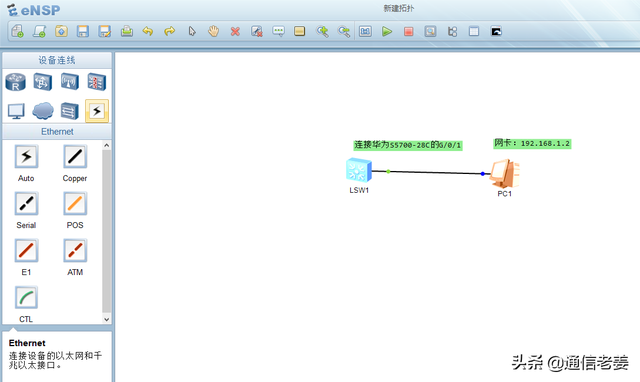Click the yellow rectangle palette icon
The image size is (640, 382).
click(x=300, y=31)
